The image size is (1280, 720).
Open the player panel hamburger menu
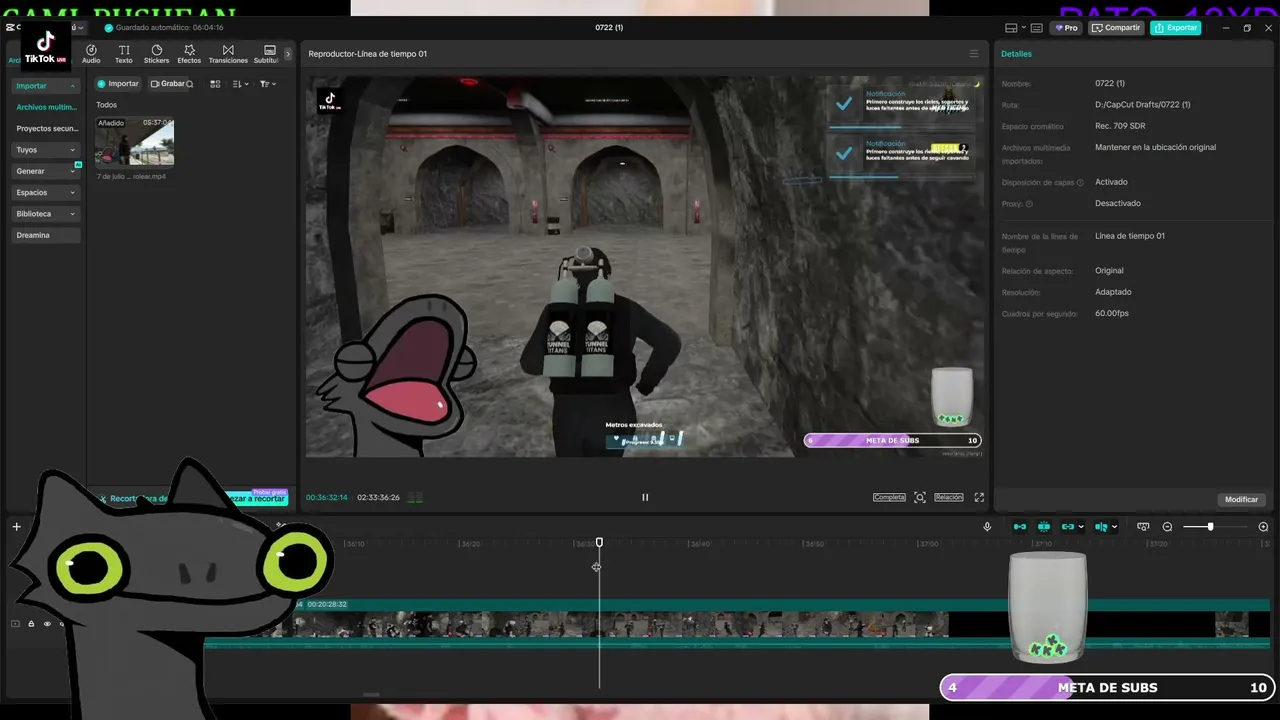[x=974, y=54]
